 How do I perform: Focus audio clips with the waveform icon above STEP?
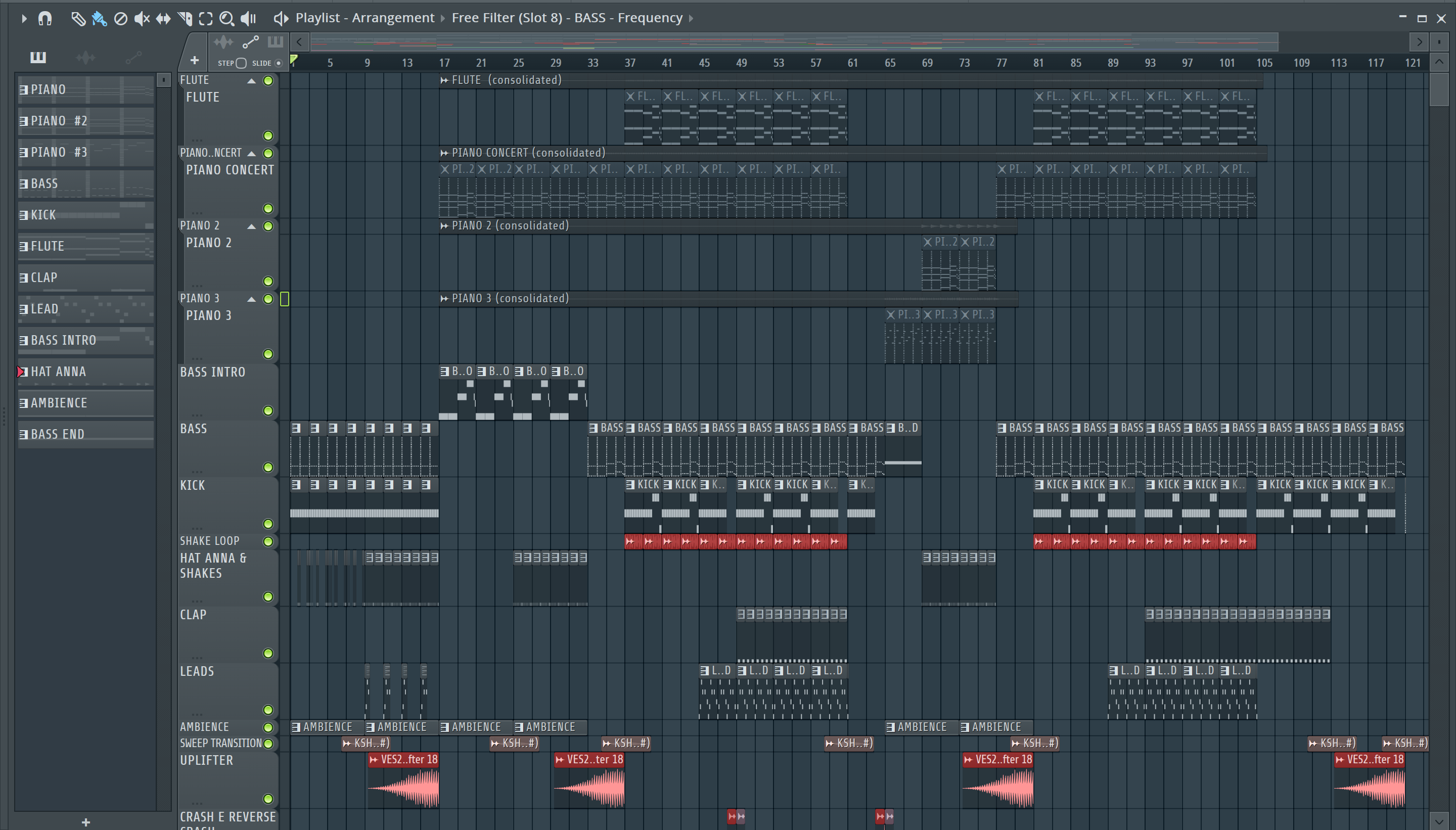[x=223, y=41]
